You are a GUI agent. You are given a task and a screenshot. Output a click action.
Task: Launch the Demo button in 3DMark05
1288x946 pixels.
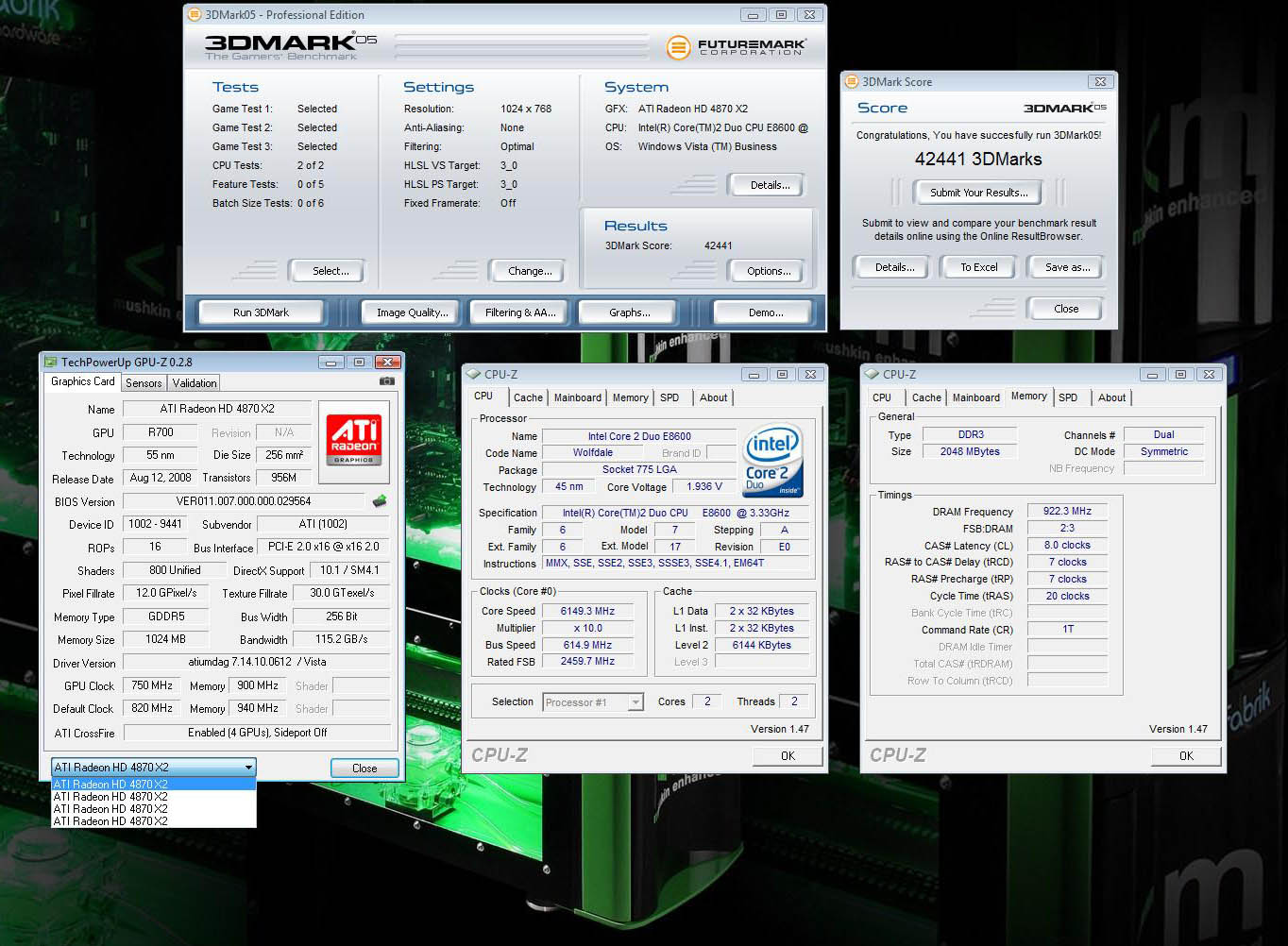pyautogui.click(x=765, y=313)
